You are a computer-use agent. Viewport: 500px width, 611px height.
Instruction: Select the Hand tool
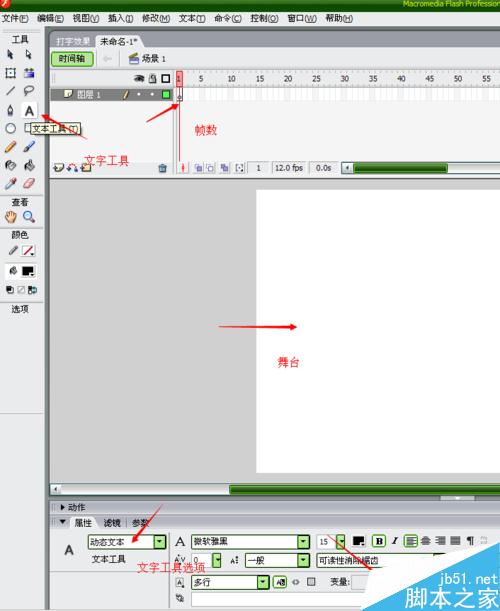11,217
